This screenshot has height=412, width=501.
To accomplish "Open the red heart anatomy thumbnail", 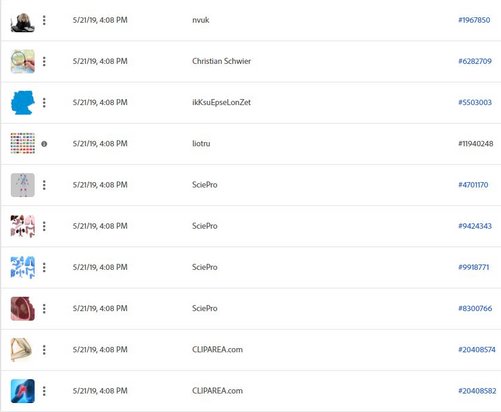I will (23, 309).
